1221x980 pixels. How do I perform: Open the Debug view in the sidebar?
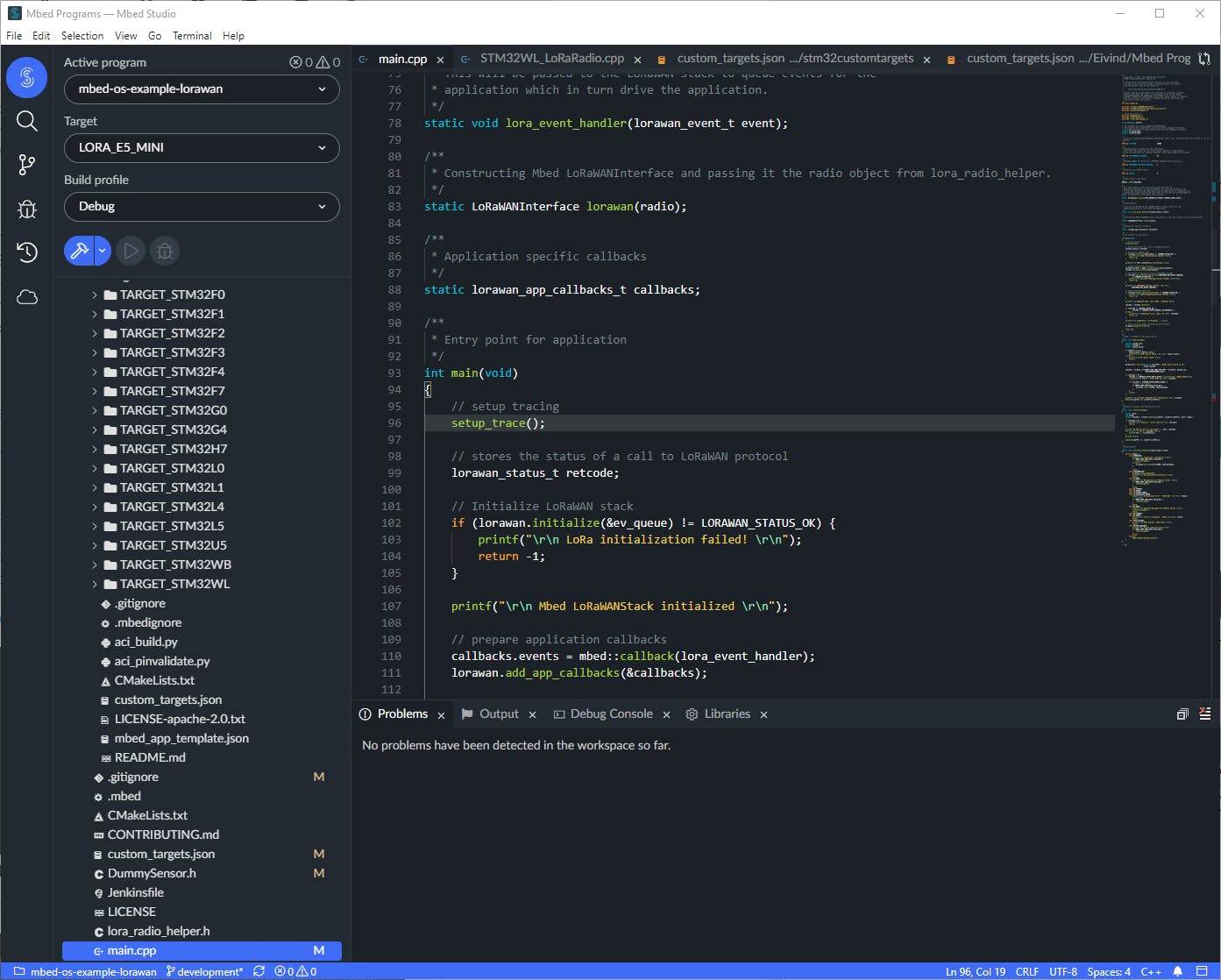[x=27, y=209]
